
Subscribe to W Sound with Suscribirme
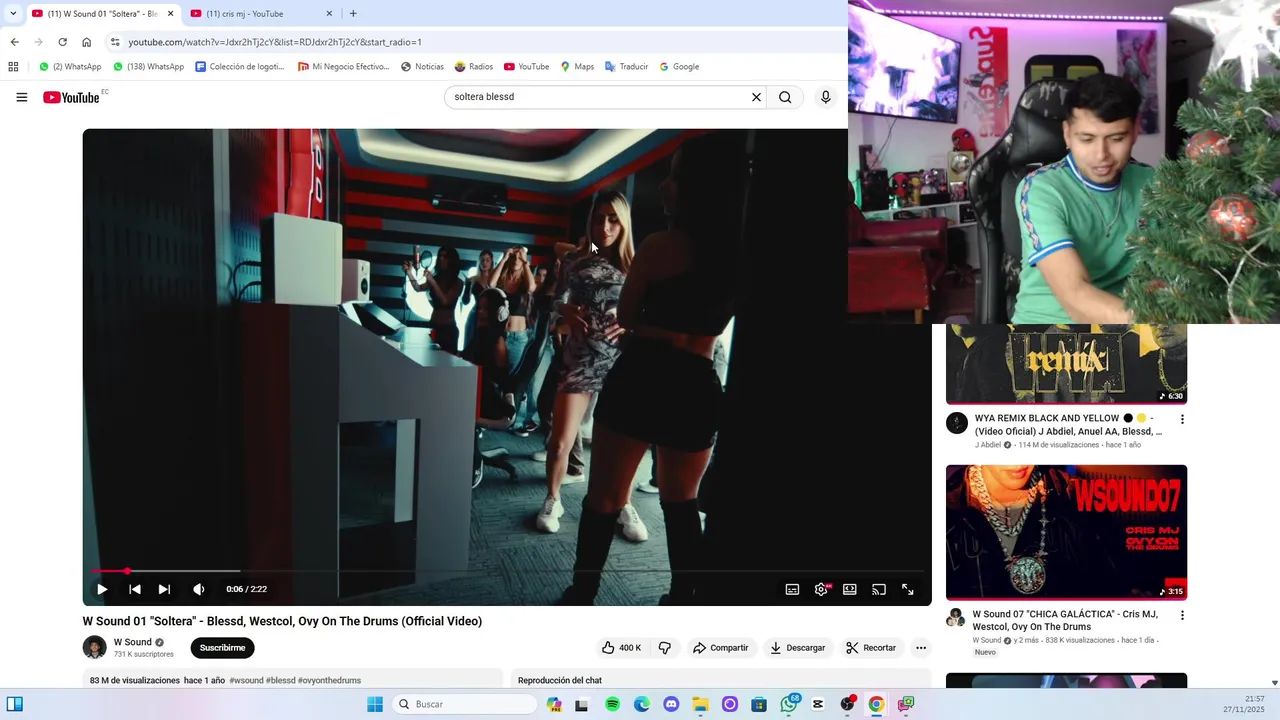(x=222, y=648)
